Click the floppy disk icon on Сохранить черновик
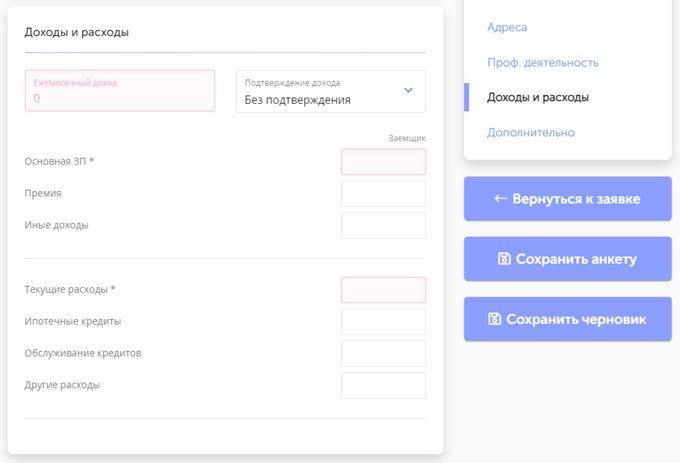This screenshot has height=463, width=680. click(494, 319)
